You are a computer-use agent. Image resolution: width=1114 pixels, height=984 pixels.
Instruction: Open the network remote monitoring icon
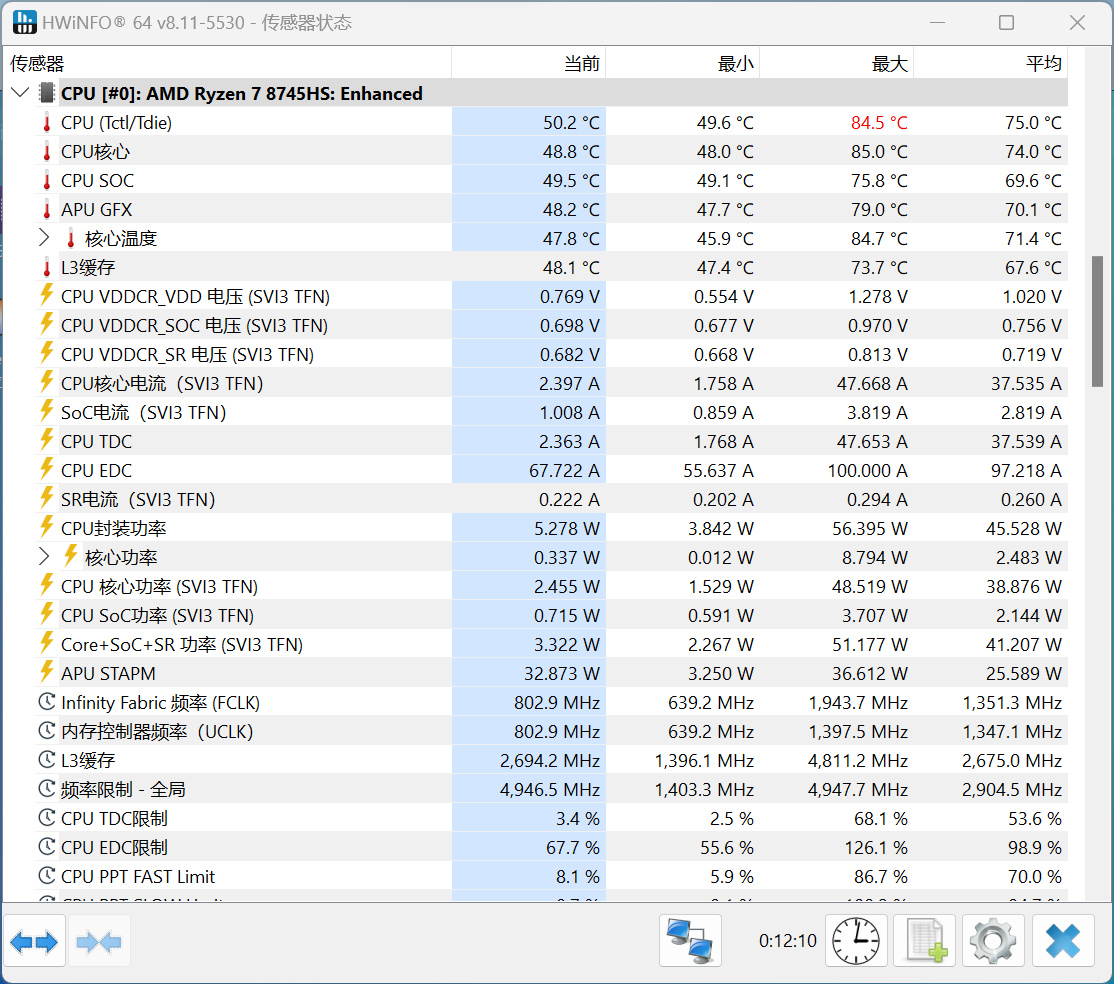690,941
